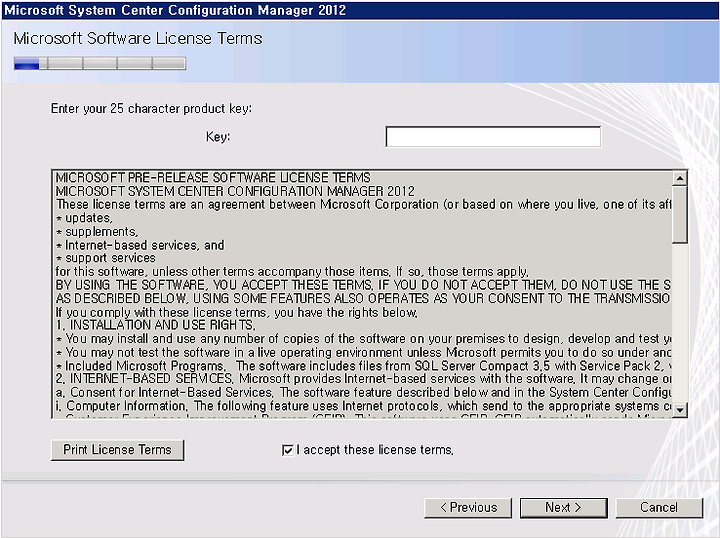Click the line starting 'BY USING THE SOFTWARE'
This screenshot has width=720, height=538.
click(363, 285)
